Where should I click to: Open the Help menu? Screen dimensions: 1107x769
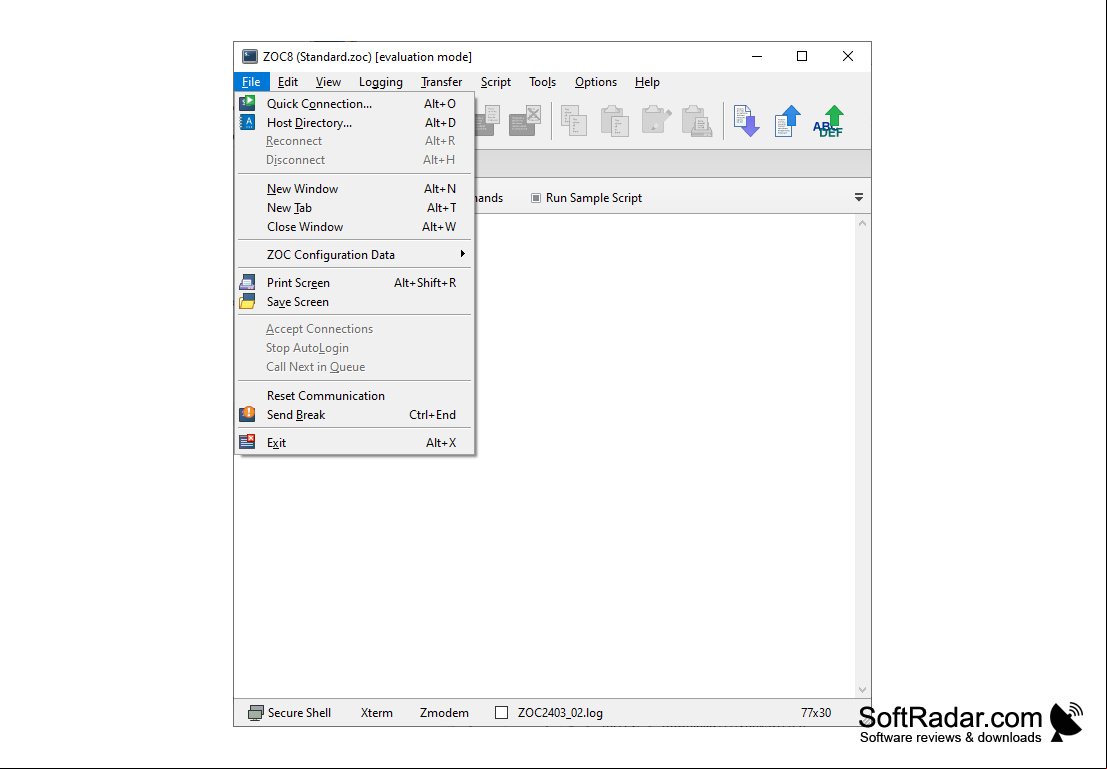(x=647, y=82)
